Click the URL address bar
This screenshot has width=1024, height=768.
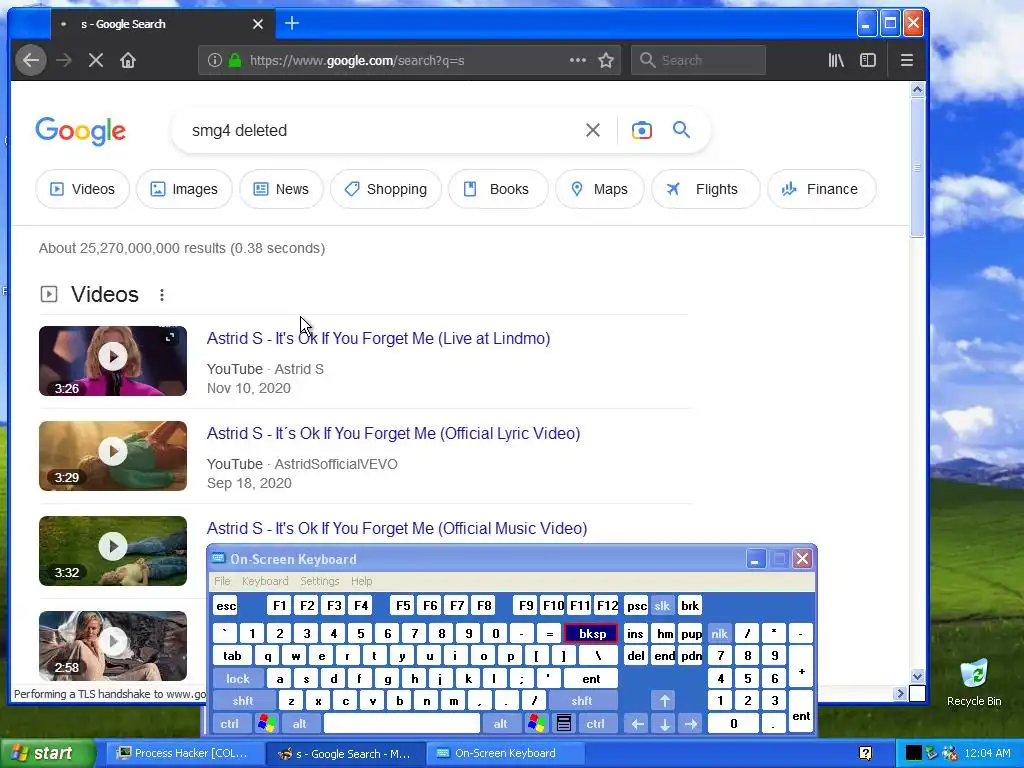(x=409, y=60)
